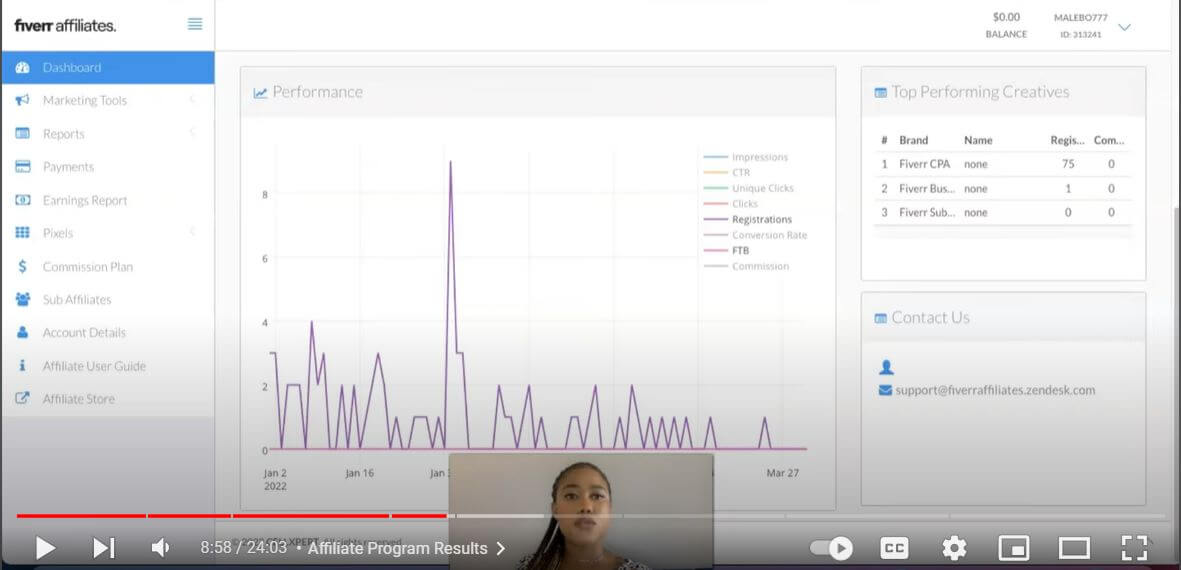Sort table by Regis... column header
The image size is (1181, 570).
click(1067, 140)
